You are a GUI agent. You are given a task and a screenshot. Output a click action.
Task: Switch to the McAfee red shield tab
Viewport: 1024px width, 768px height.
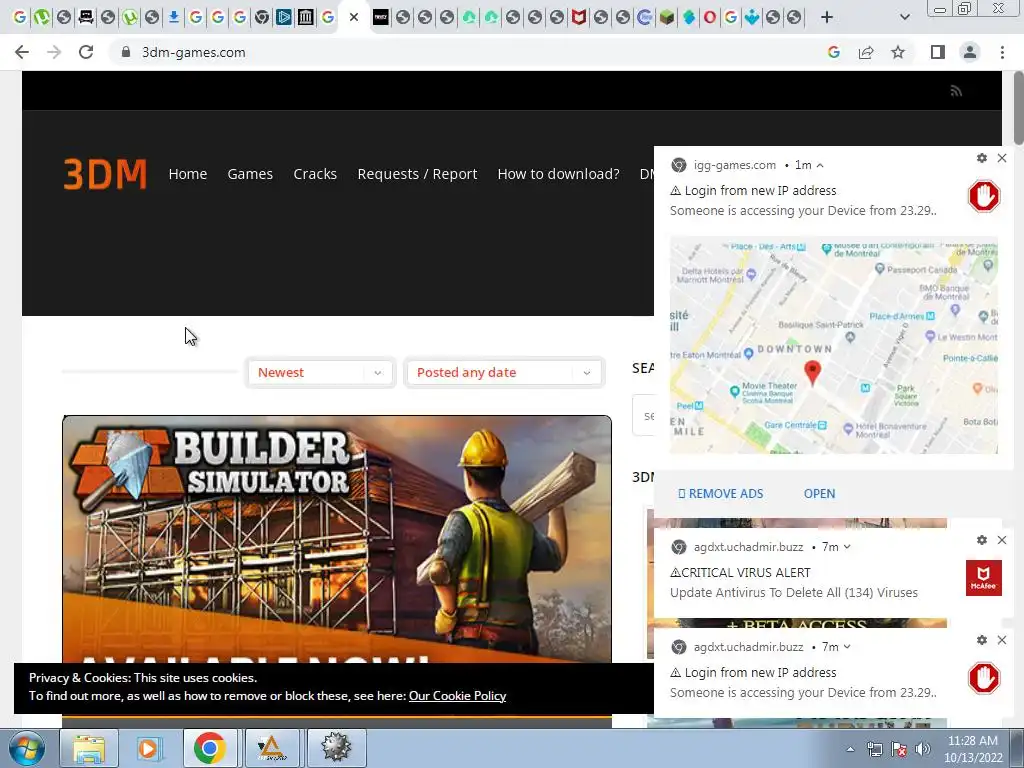pos(579,17)
